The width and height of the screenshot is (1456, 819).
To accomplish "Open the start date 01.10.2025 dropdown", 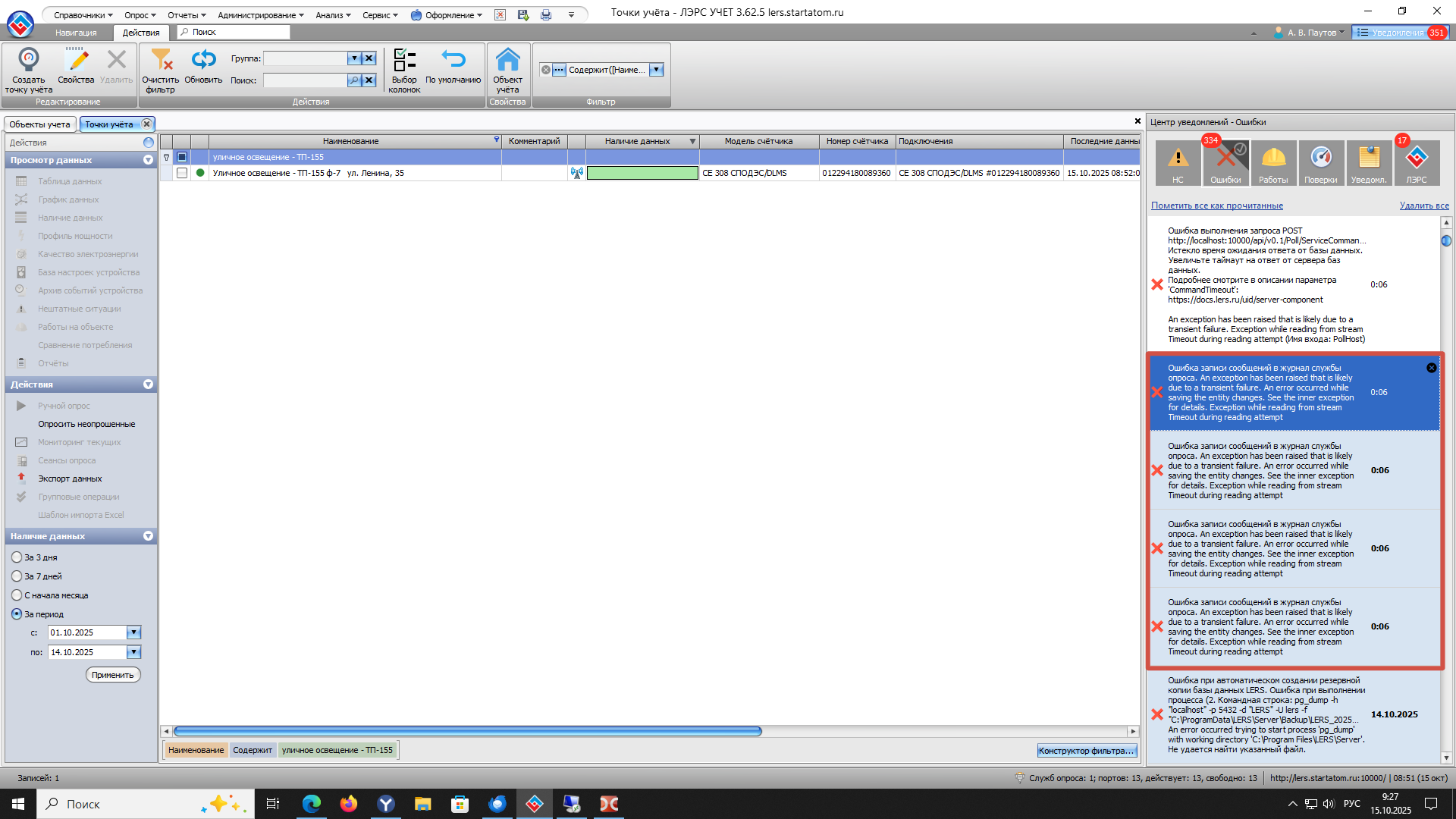I will (133, 632).
